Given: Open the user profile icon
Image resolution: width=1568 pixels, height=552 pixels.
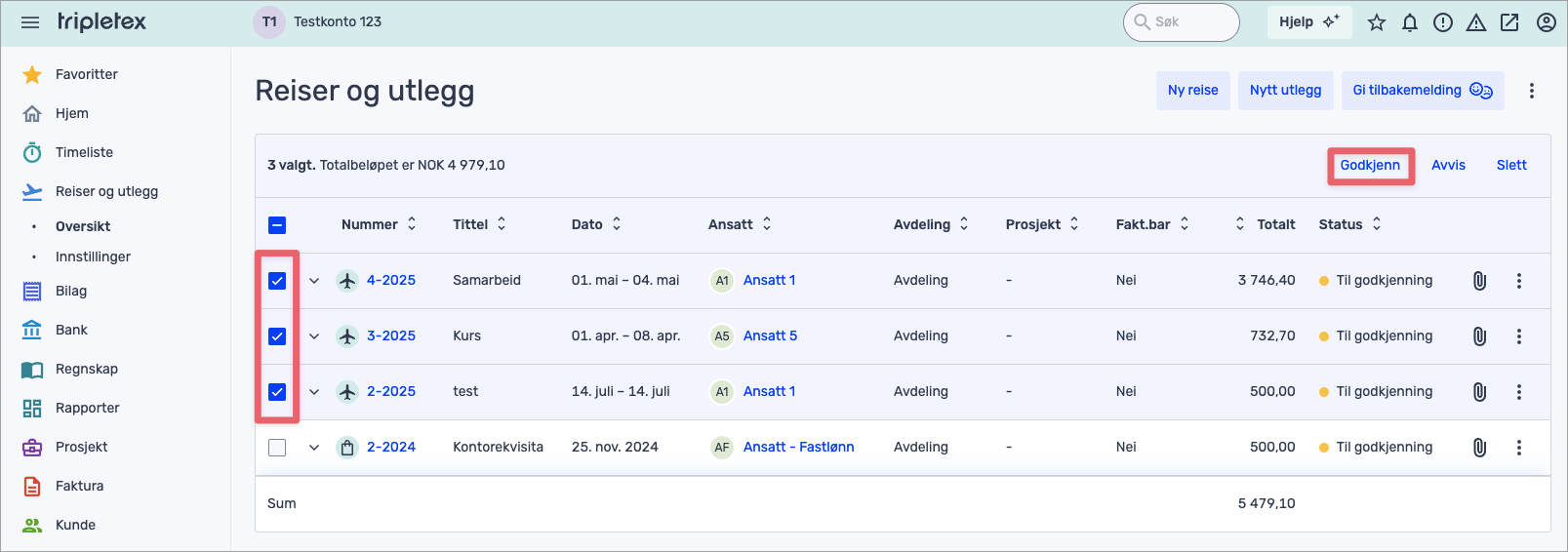Looking at the screenshot, I should pyautogui.click(x=1547, y=22).
